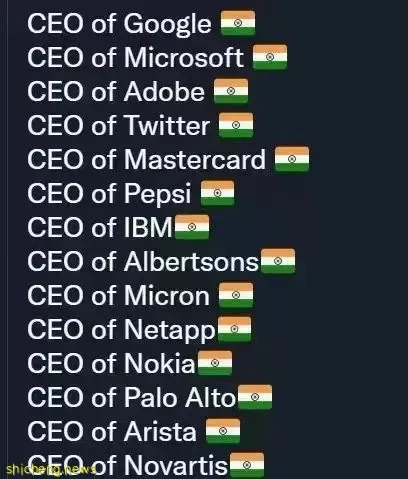Click the text 'CEO of Mastercard'
Image resolution: width=408 pixels, height=479 pixels.
pos(146,159)
